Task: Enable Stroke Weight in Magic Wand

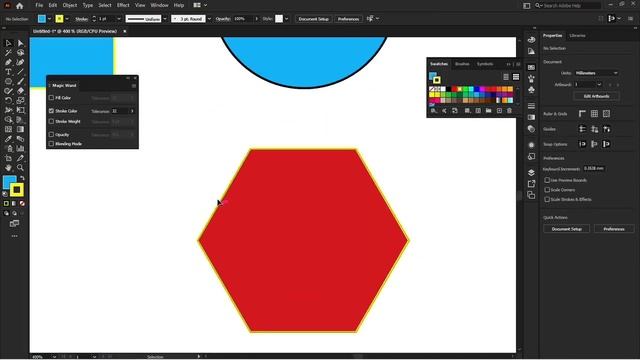Action: (51, 121)
